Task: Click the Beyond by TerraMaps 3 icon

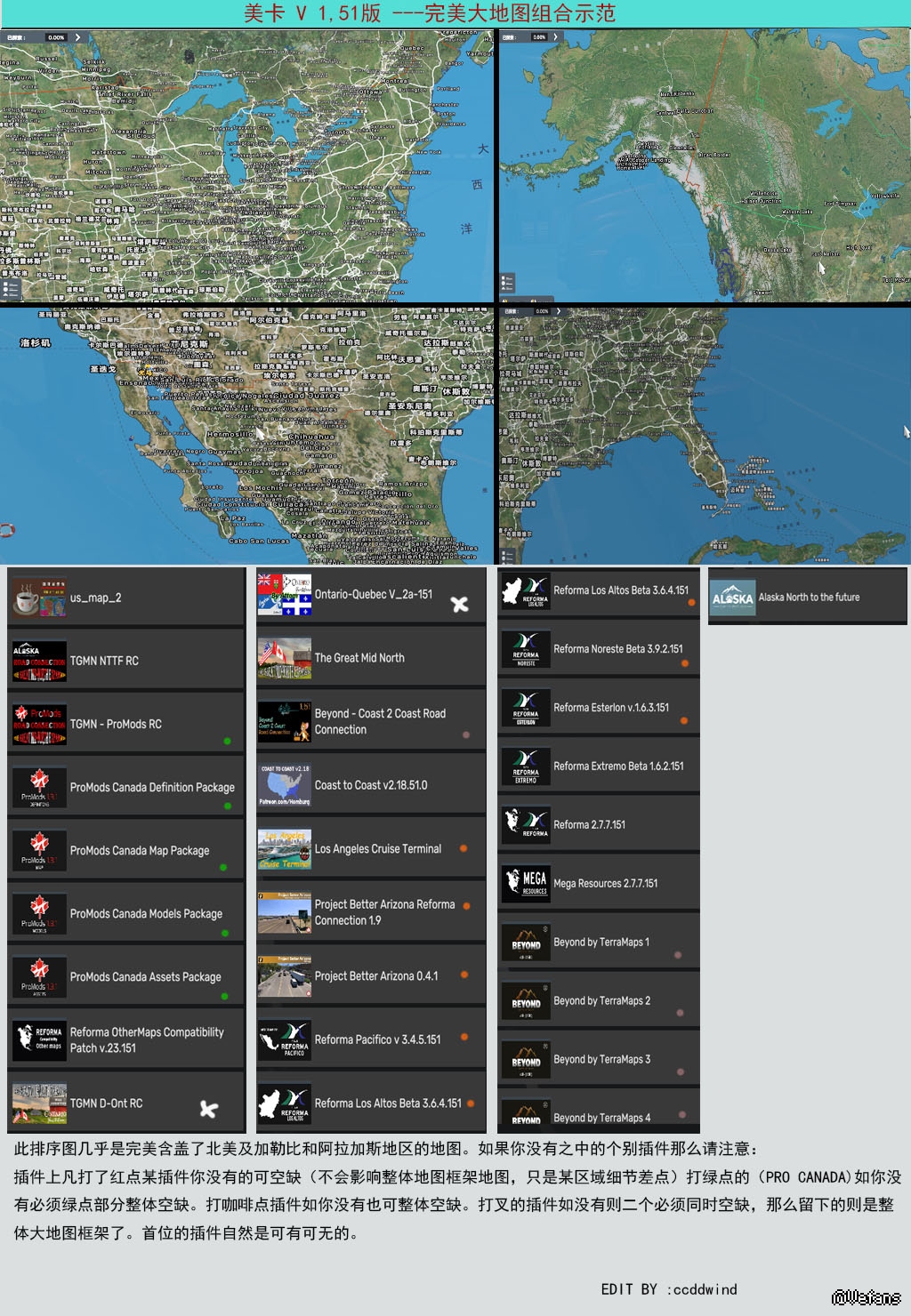Action: point(526,1060)
